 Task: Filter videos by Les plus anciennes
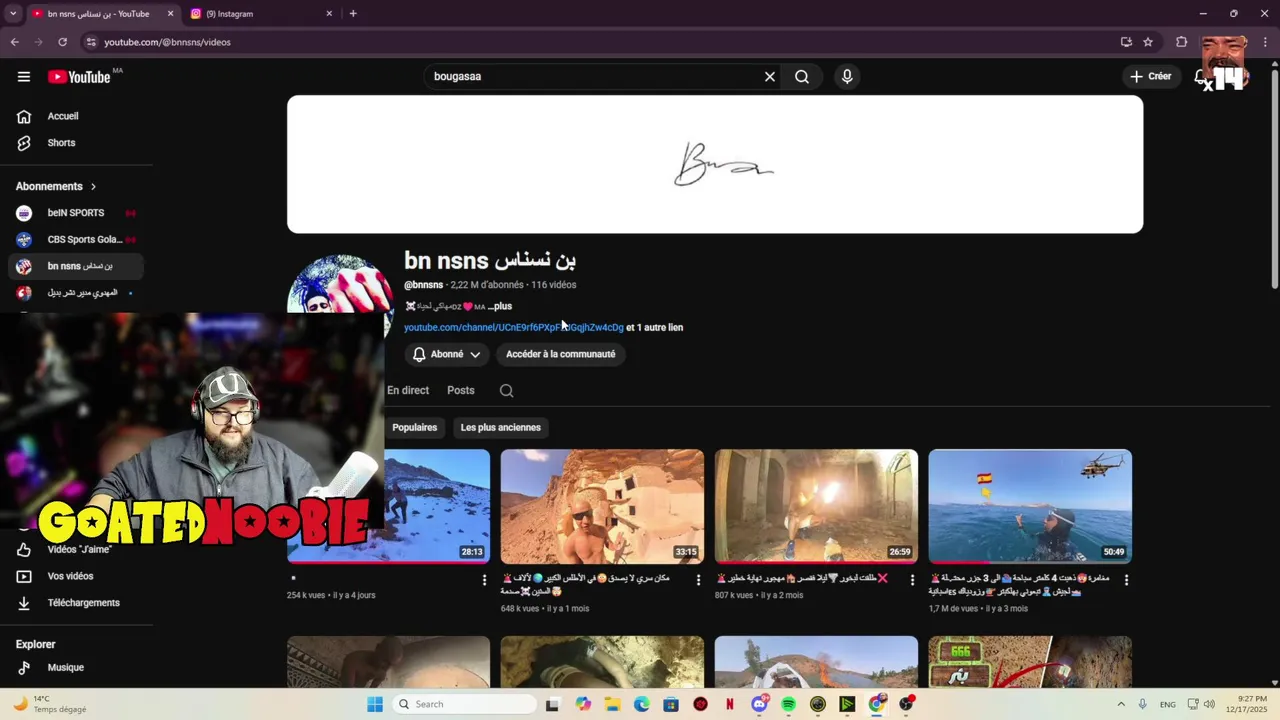pyautogui.click(x=501, y=428)
